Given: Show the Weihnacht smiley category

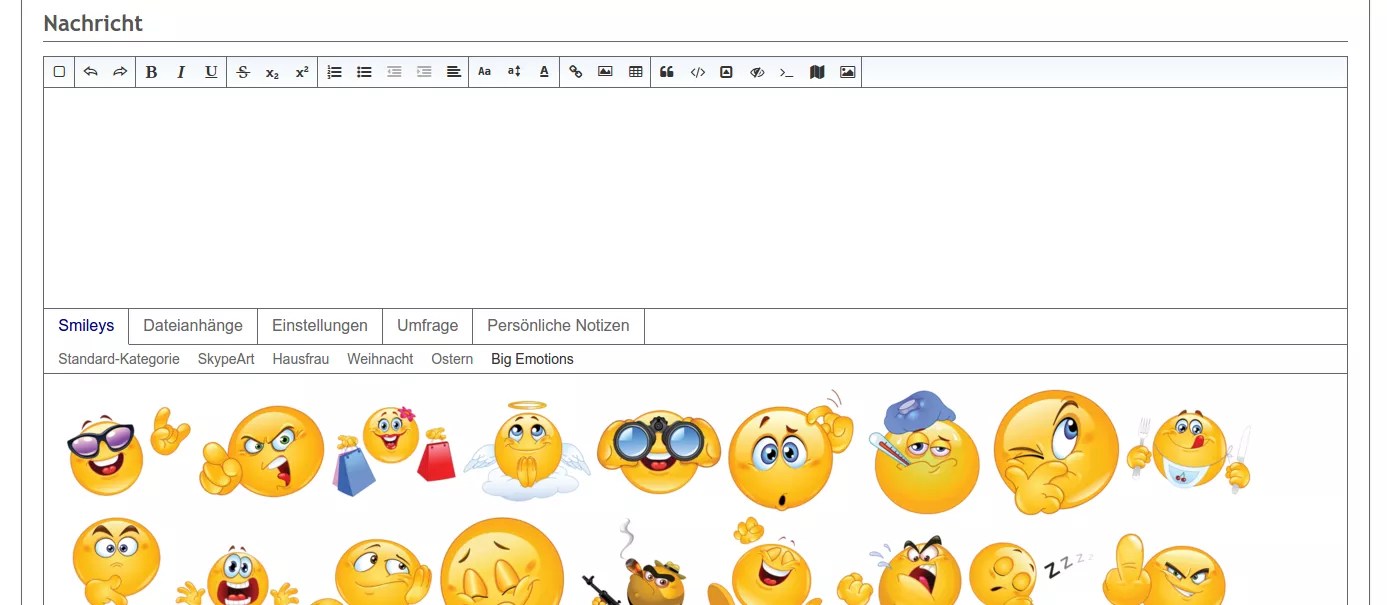Looking at the screenshot, I should coord(380,359).
